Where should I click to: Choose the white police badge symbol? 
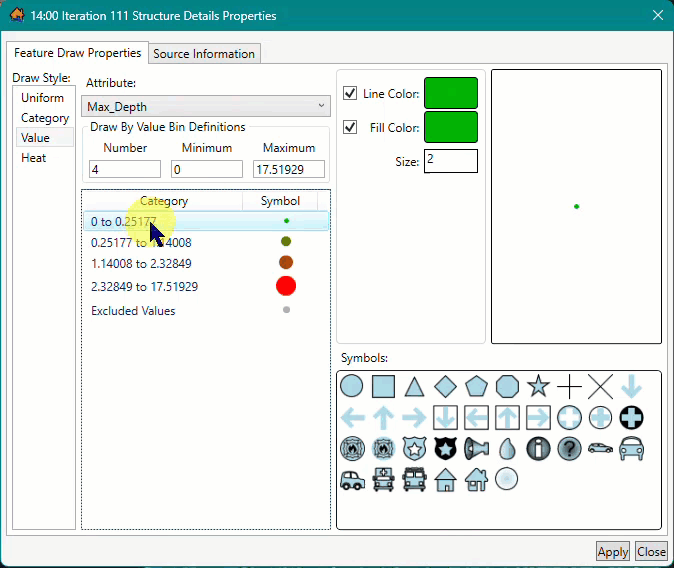click(414, 449)
